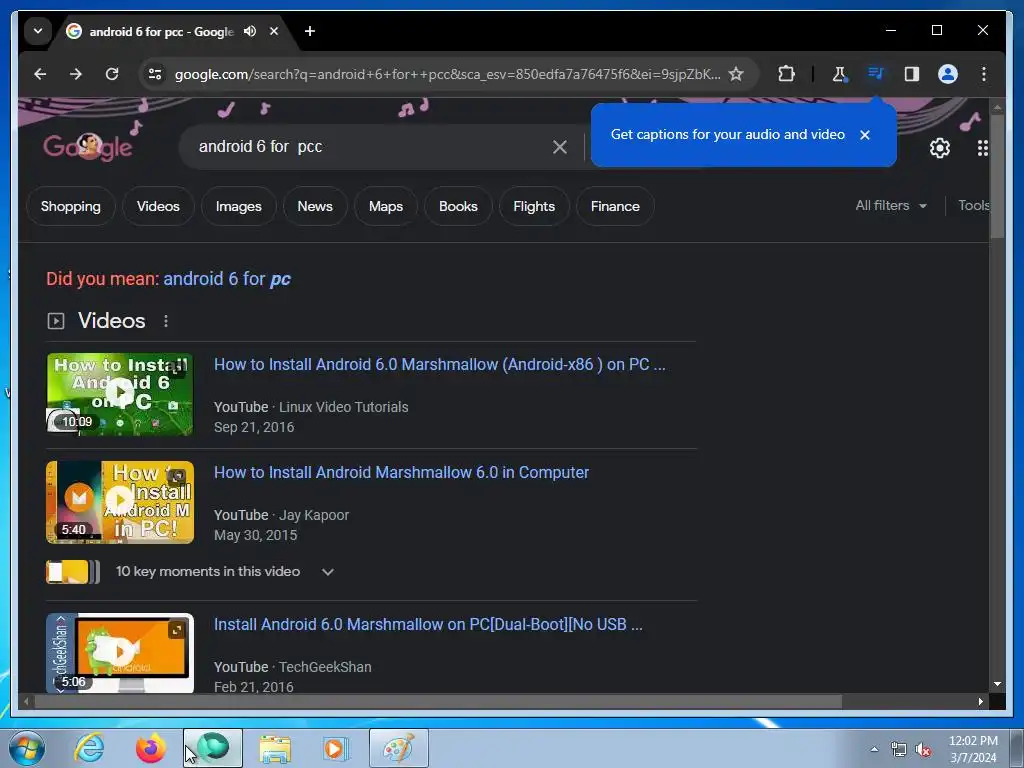Open the Finance filter
1024x768 pixels.
click(x=615, y=206)
